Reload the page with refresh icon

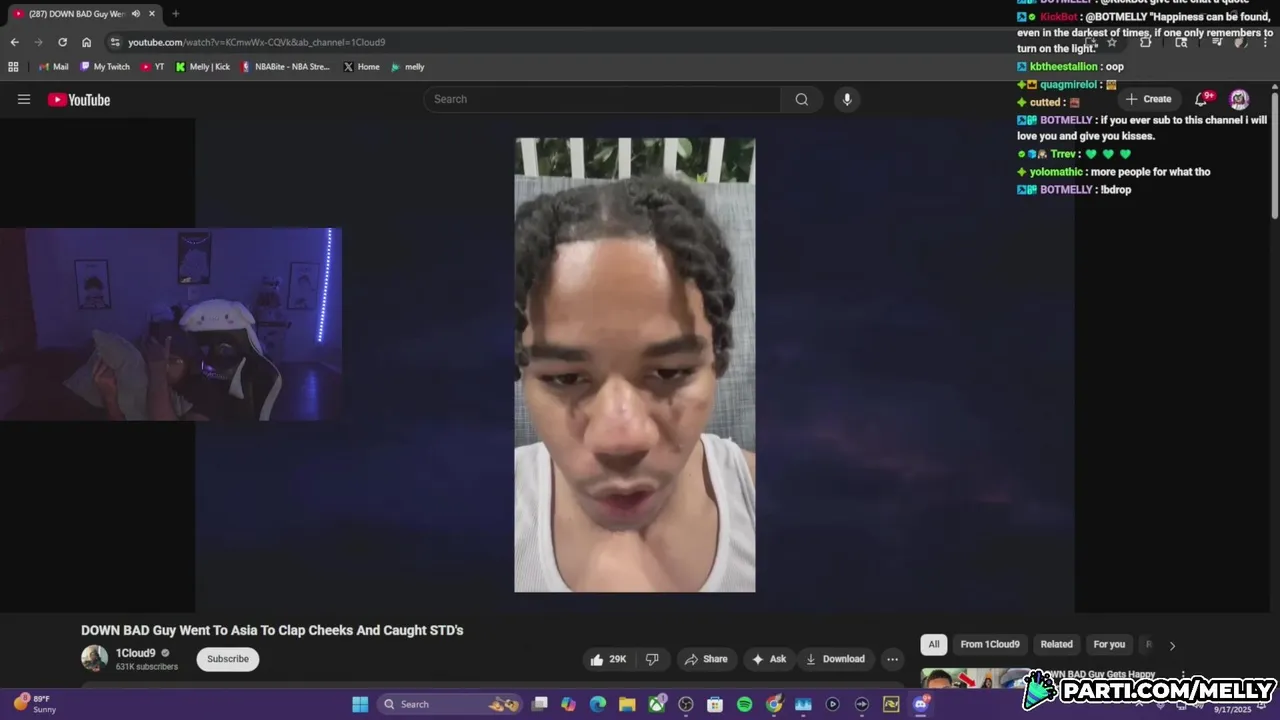point(62,42)
